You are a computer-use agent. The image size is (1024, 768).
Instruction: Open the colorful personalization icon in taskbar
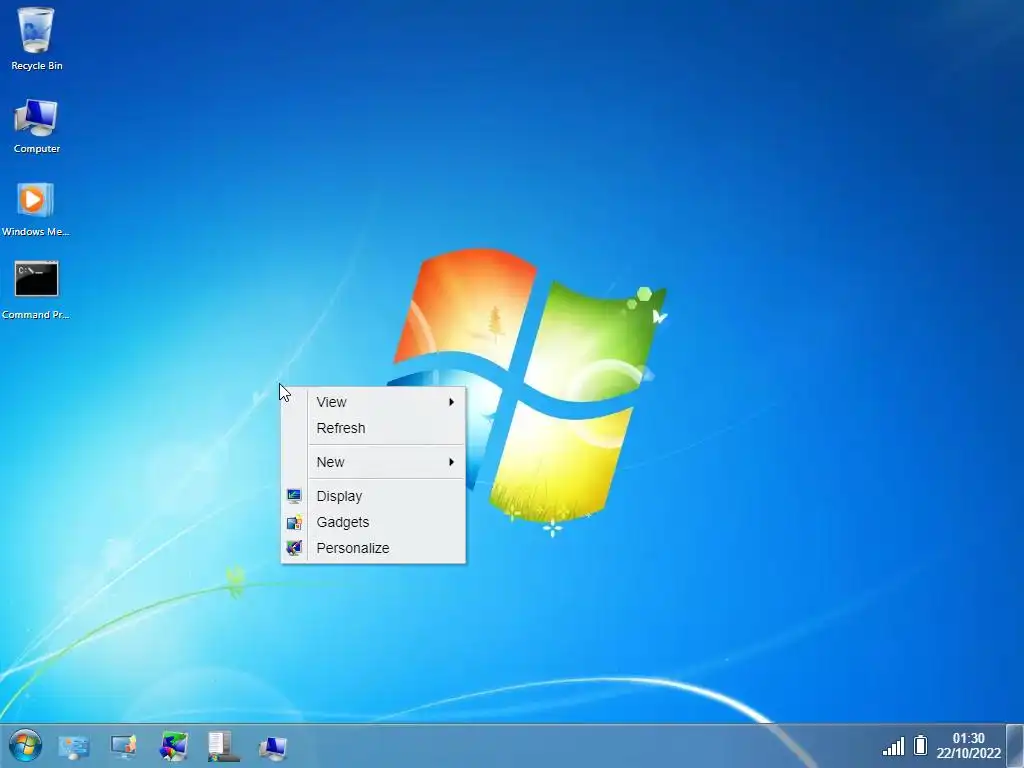[174, 746]
